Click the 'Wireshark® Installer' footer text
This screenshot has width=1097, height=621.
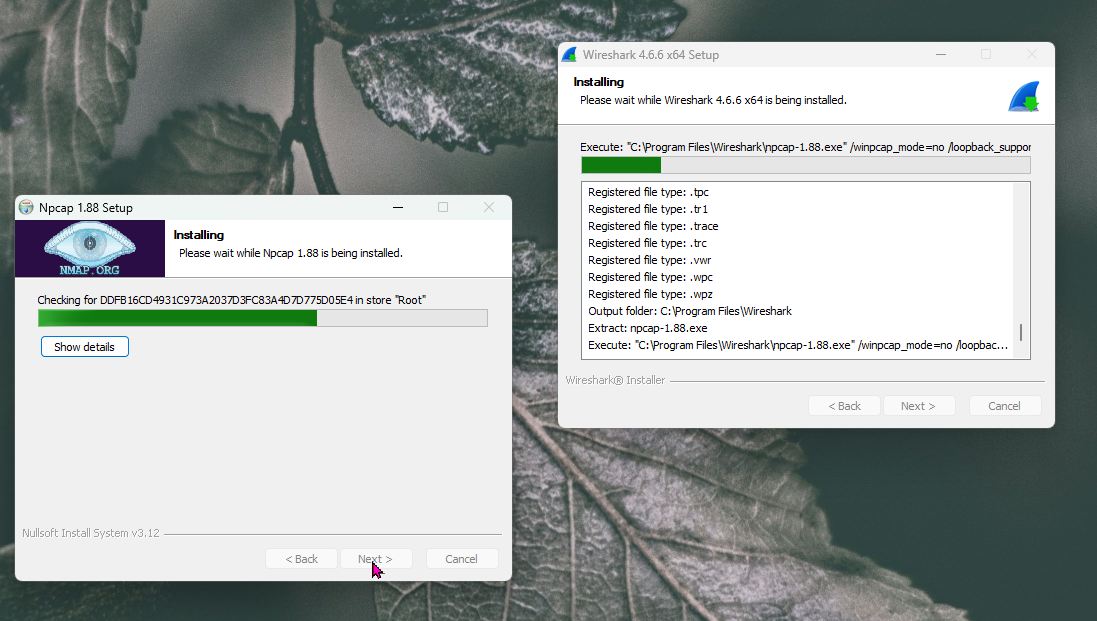pos(615,380)
